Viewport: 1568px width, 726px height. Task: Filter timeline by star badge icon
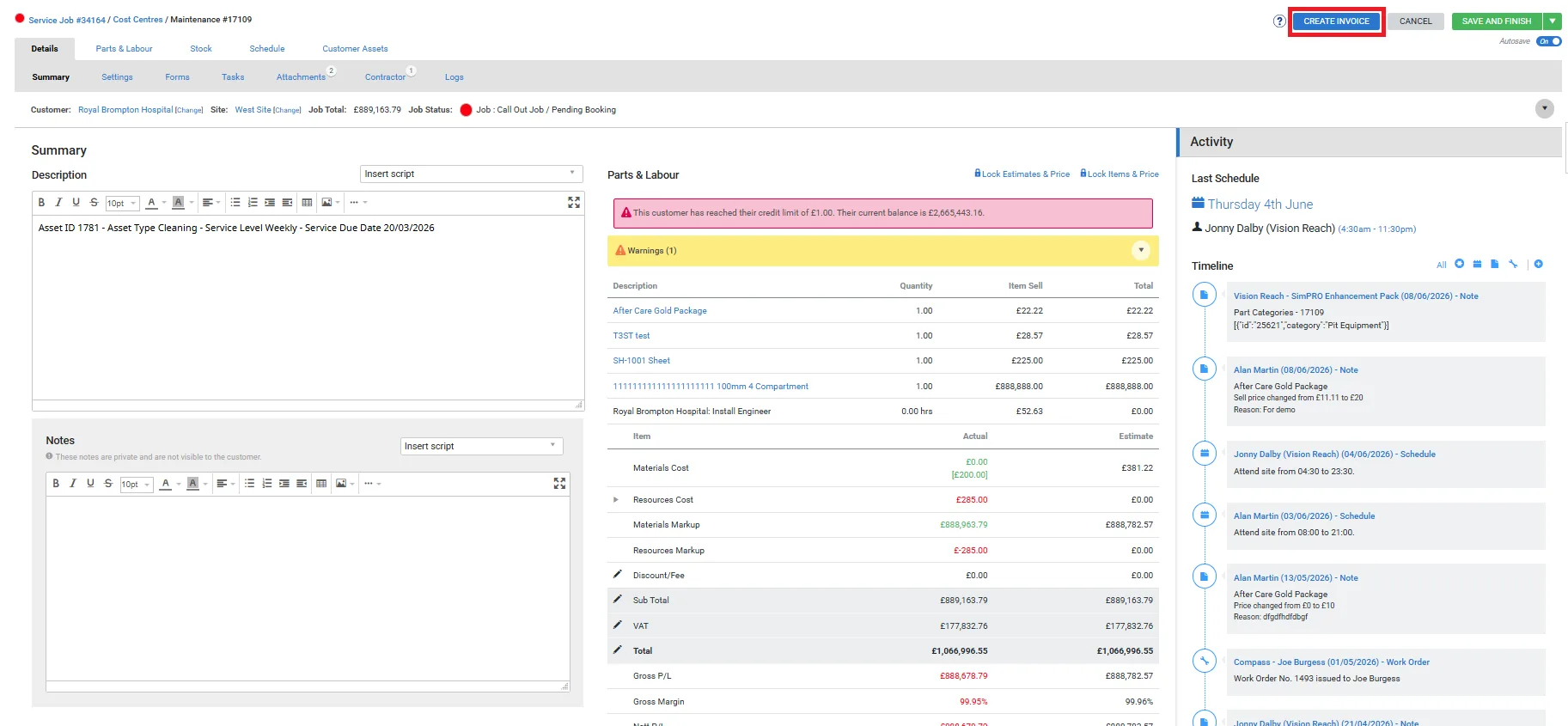(x=1459, y=264)
